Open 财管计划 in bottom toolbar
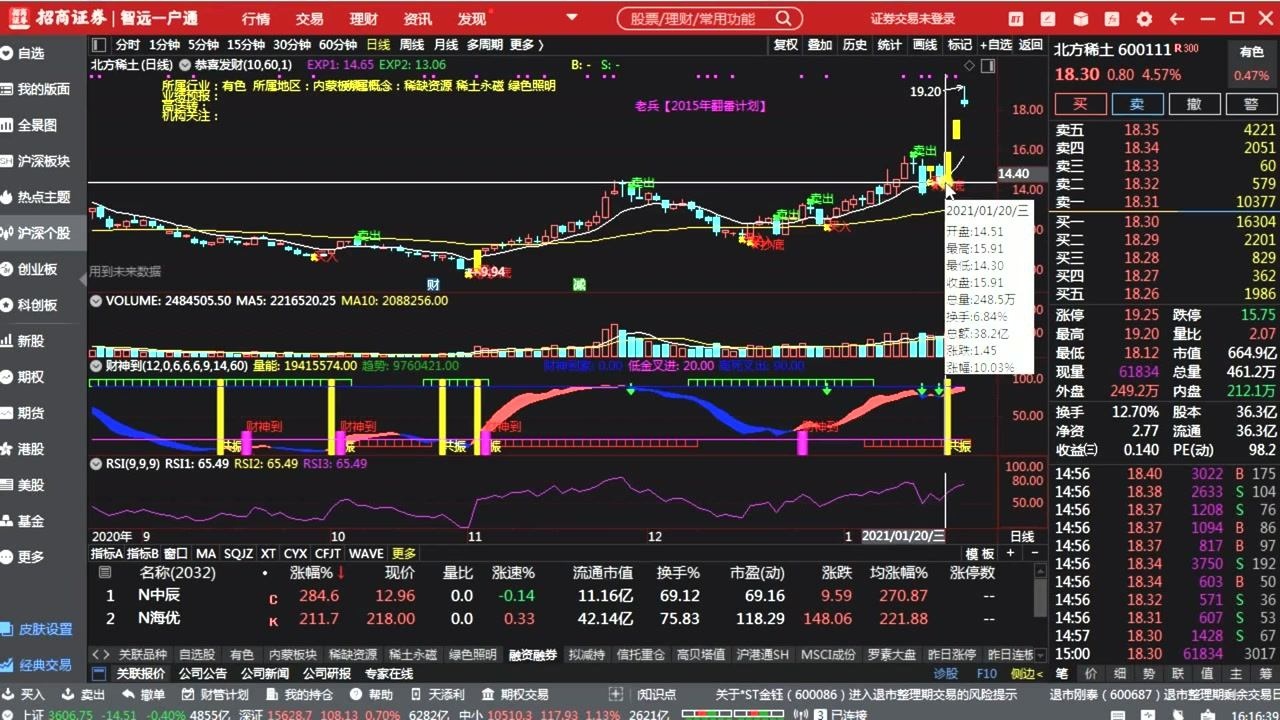The width and height of the screenshot is (1280, 720). 215,694
